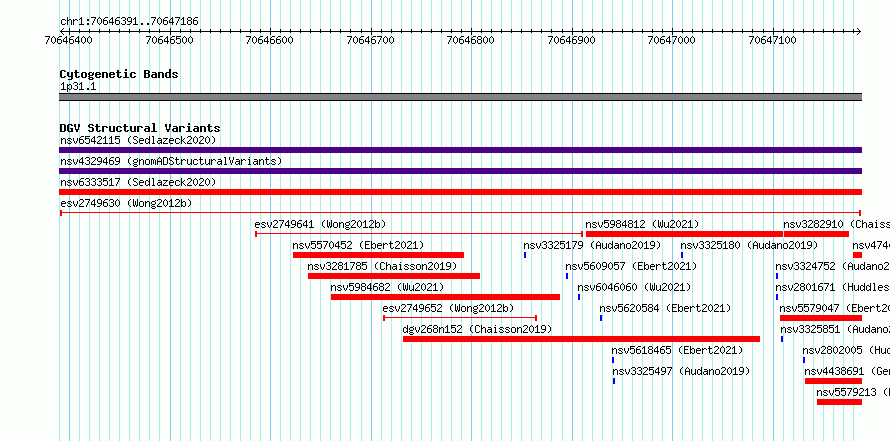Click the dgv268n152 (Chaisson2019) label
This screenshot has width=890, height=441.
click(477, 329)
